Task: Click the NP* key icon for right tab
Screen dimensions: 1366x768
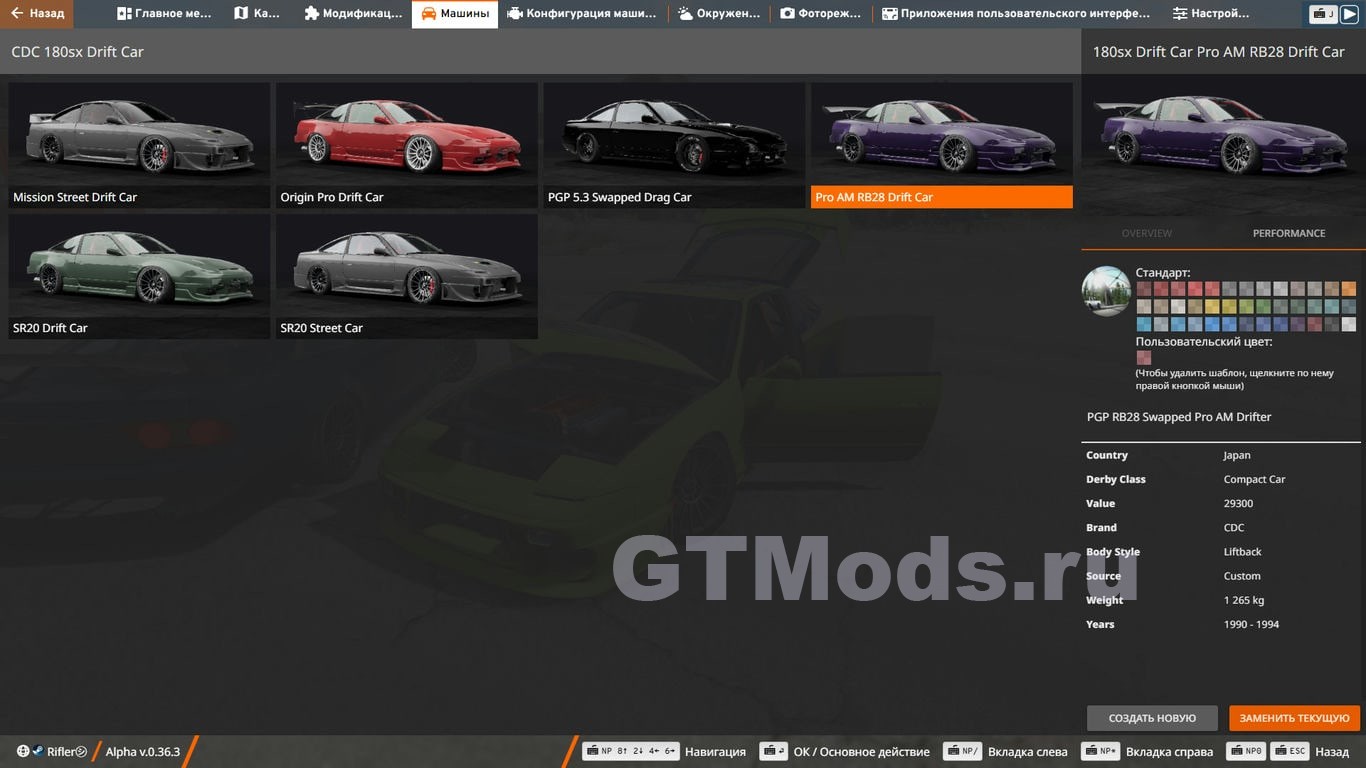Action: click(1100, 752)
